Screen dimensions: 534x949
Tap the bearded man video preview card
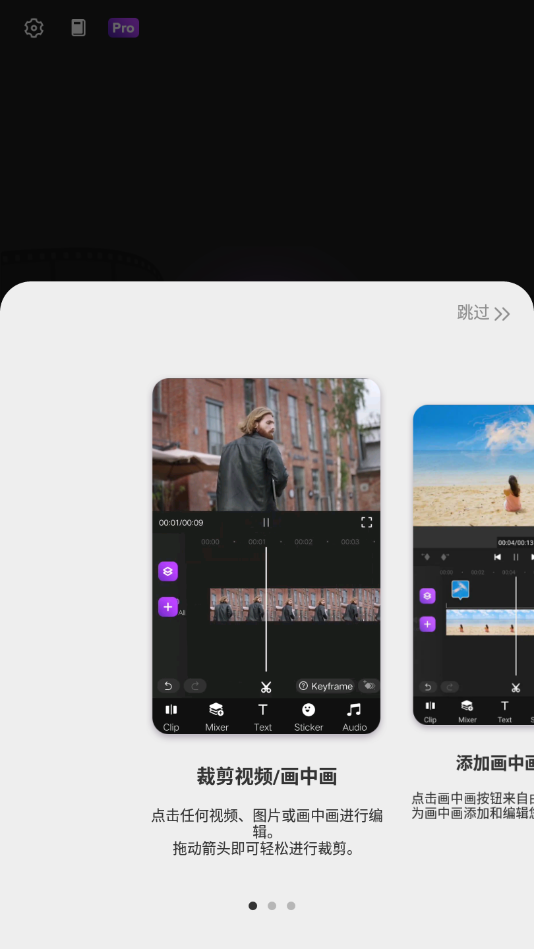point(266,556)
